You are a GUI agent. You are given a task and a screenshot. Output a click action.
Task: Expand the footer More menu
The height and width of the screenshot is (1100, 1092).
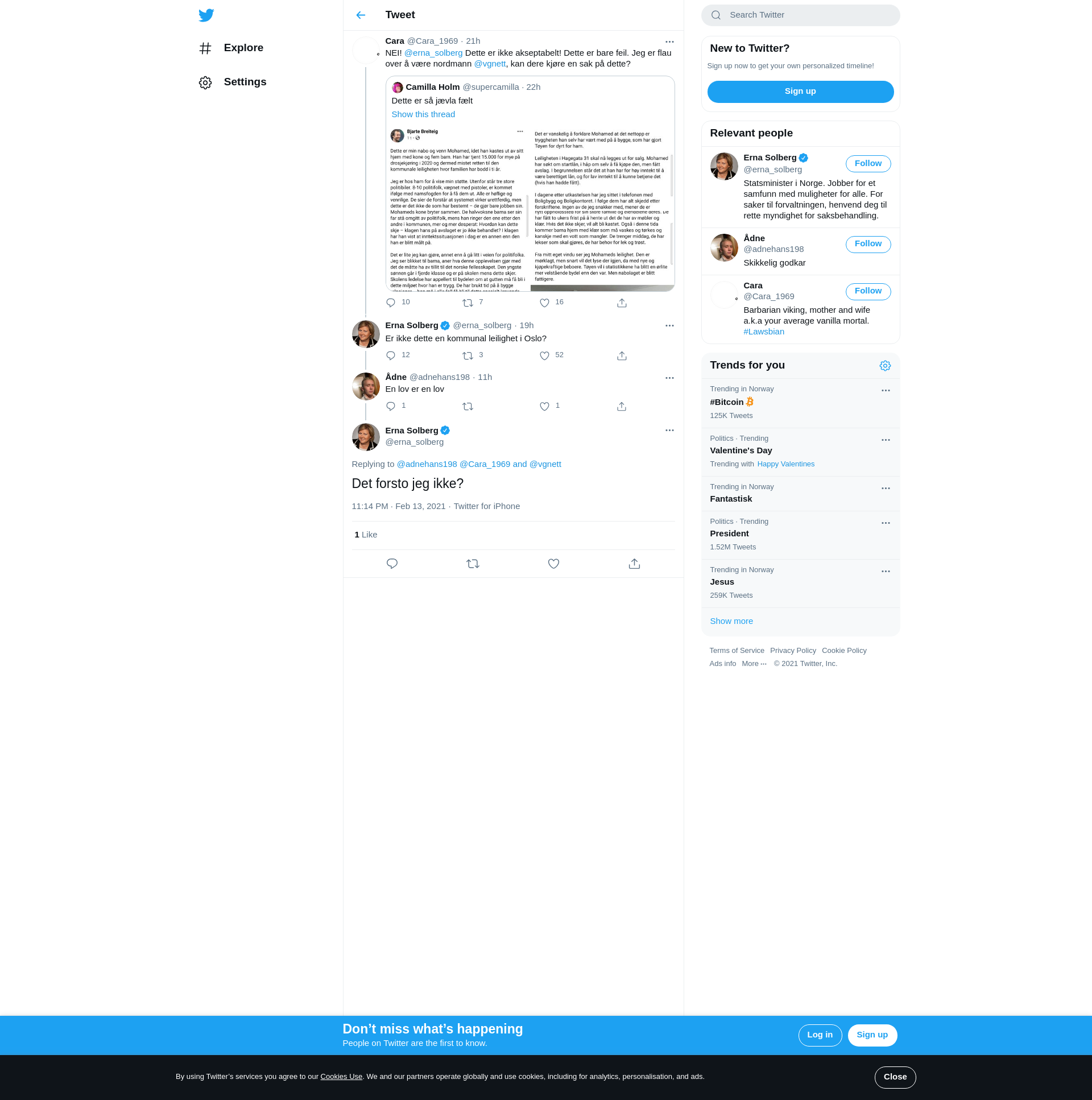(754, 664)
